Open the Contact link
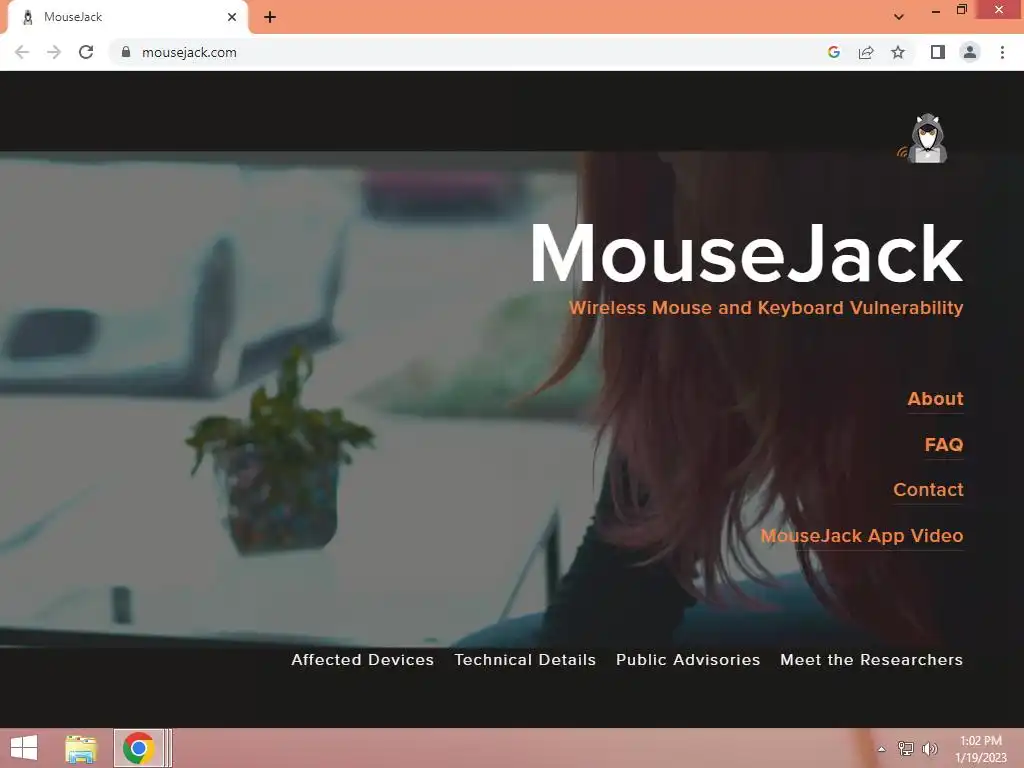 click(x=928, y=490)
